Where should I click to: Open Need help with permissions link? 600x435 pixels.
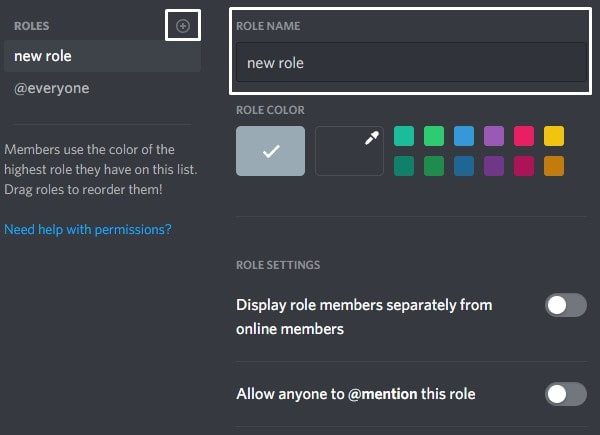point(88,230)
